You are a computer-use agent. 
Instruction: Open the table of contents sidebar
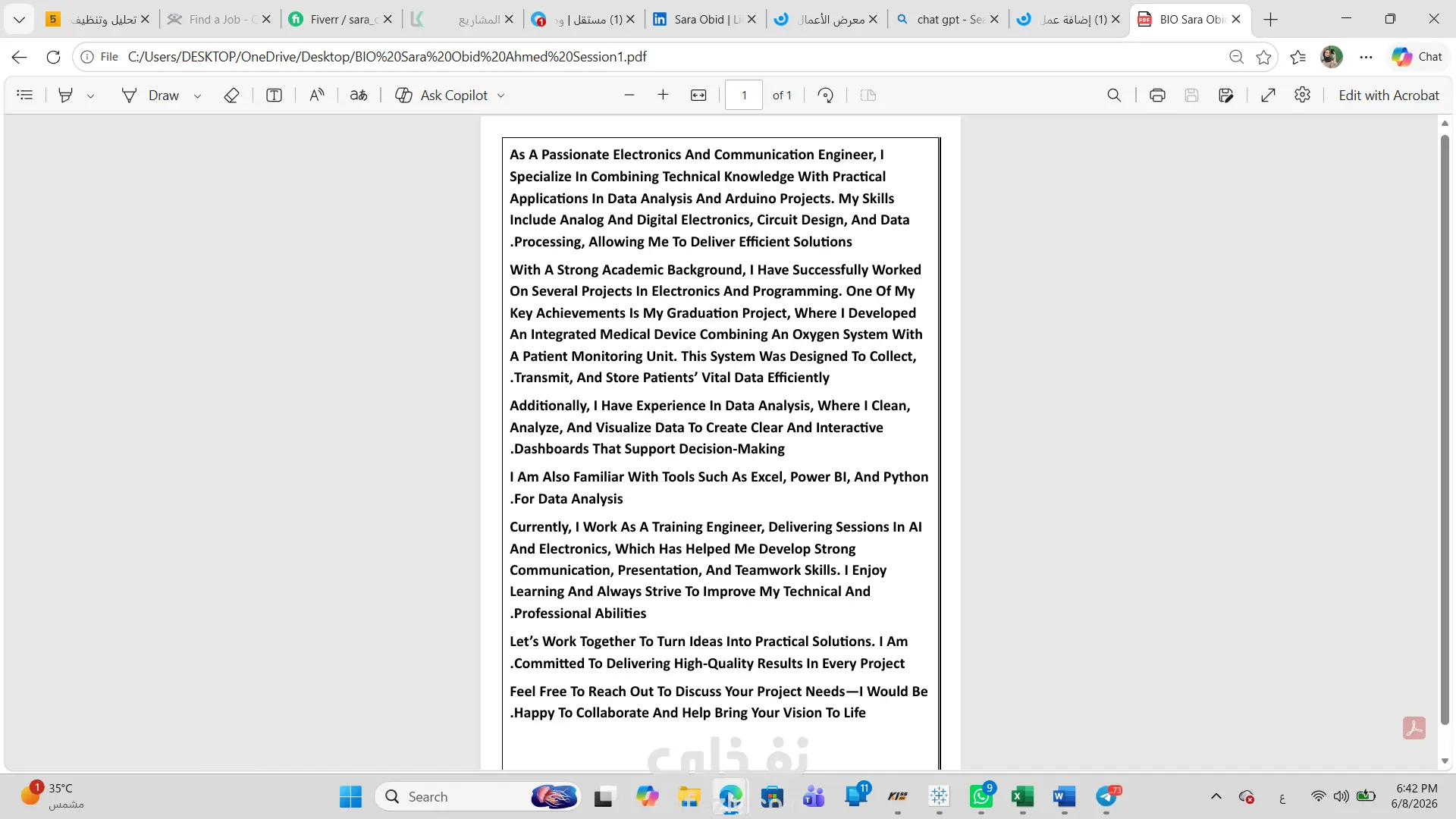25,95
